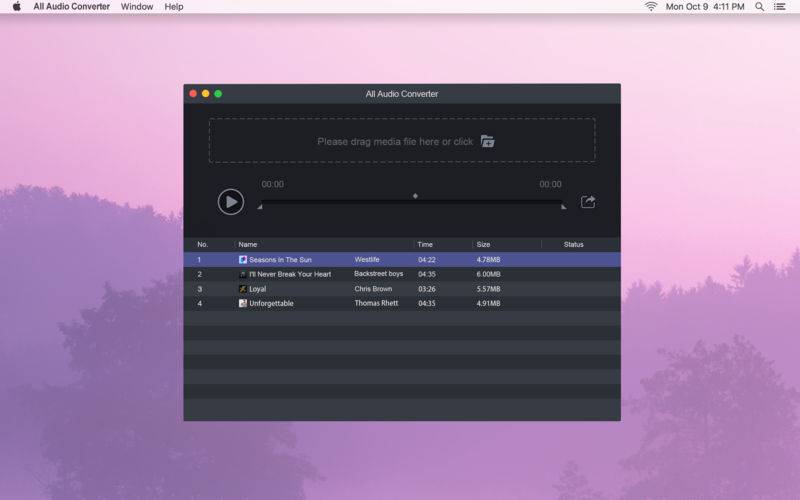
Task: Click the Seasons In The Sun album icon
Action: [243, 260]
